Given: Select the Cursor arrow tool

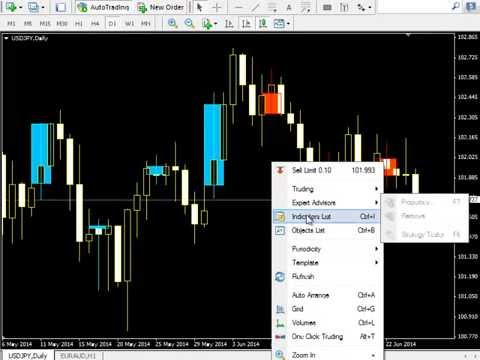Looking at the screenshot, I should pyautogui.click(x=199, y=7).
